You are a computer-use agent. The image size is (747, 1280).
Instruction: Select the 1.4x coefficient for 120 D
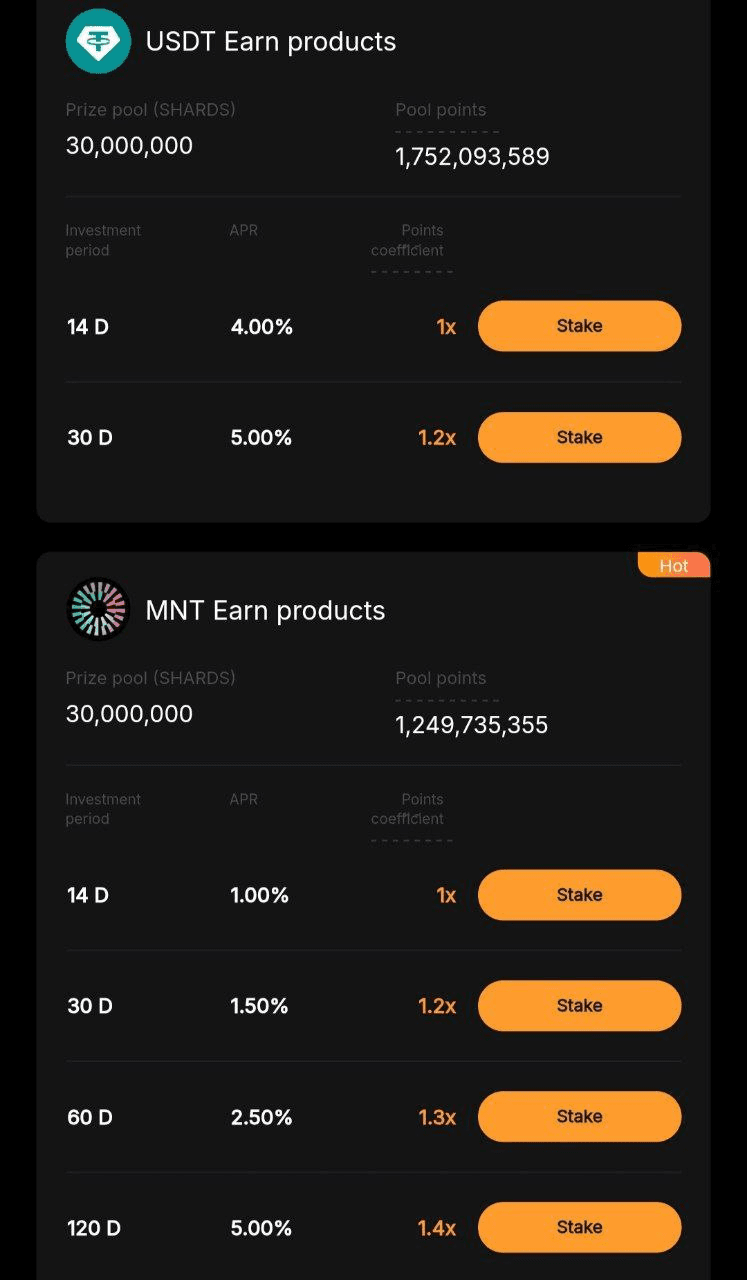pyautogui.click(x=437, y=1228)
